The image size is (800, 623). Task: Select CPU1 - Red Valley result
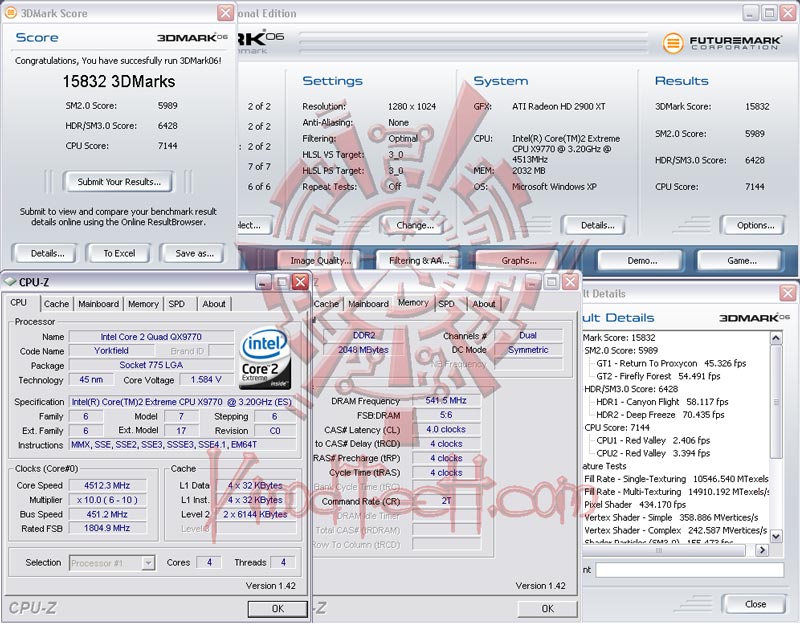(x=653, y=440)
